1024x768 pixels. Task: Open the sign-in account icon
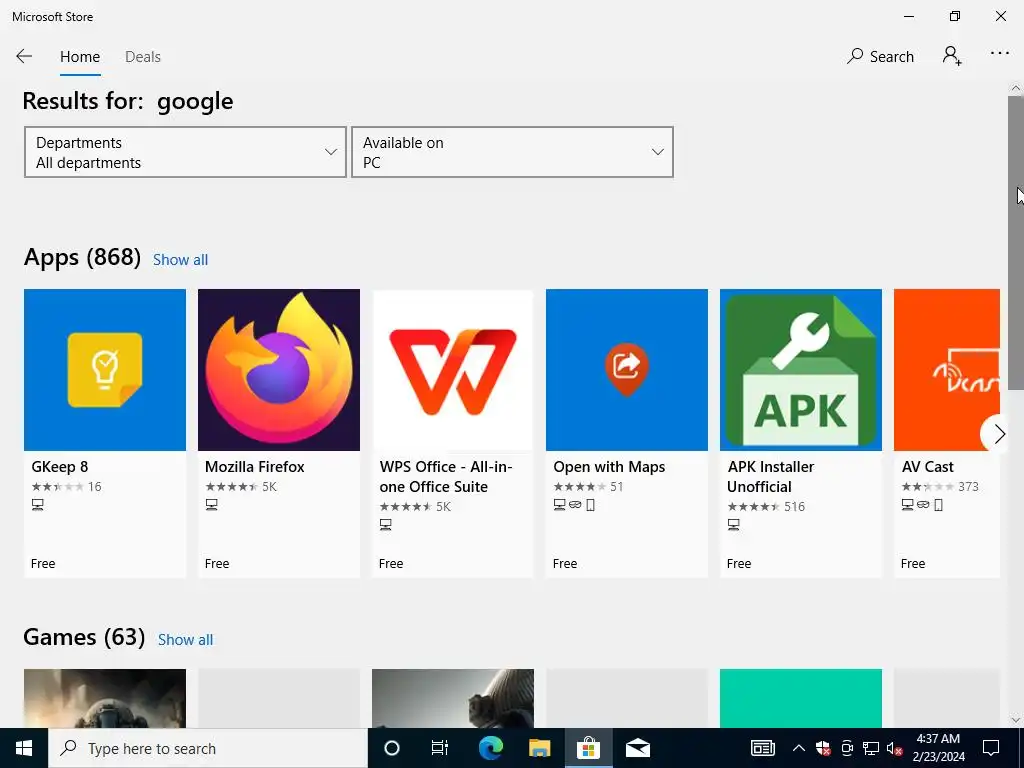click(952, 56)
